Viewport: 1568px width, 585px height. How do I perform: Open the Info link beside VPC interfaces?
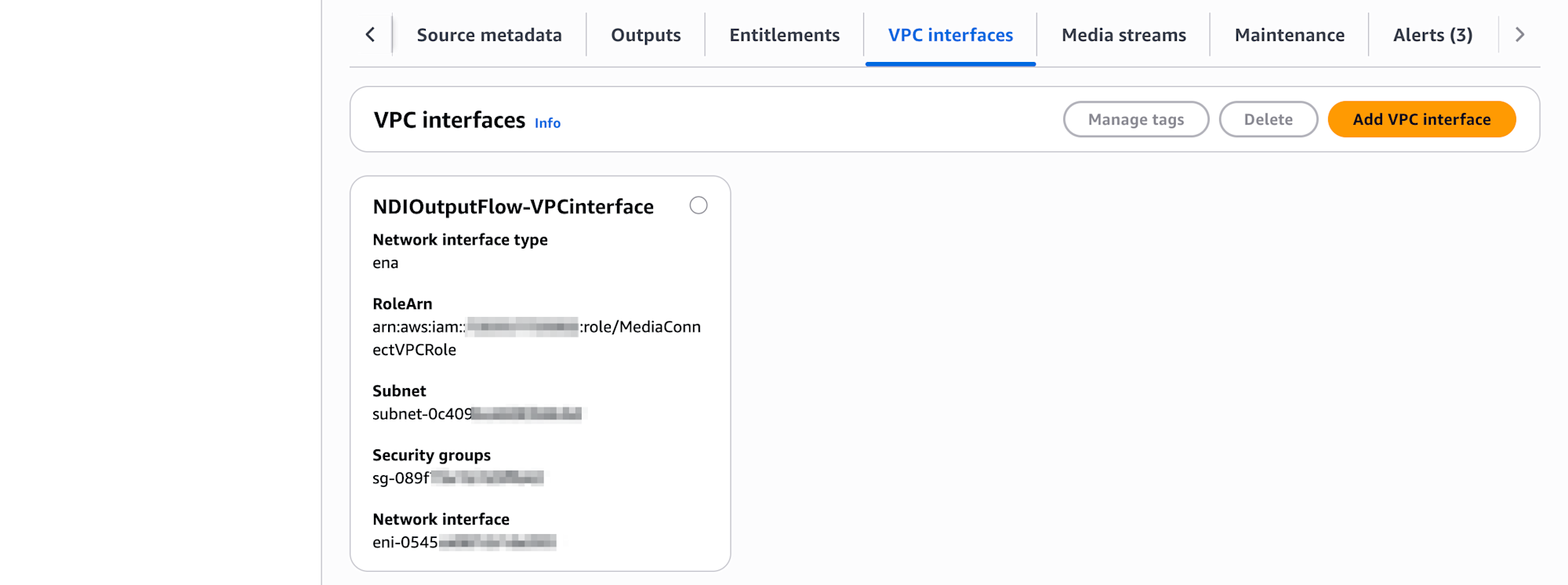point(547,123)
